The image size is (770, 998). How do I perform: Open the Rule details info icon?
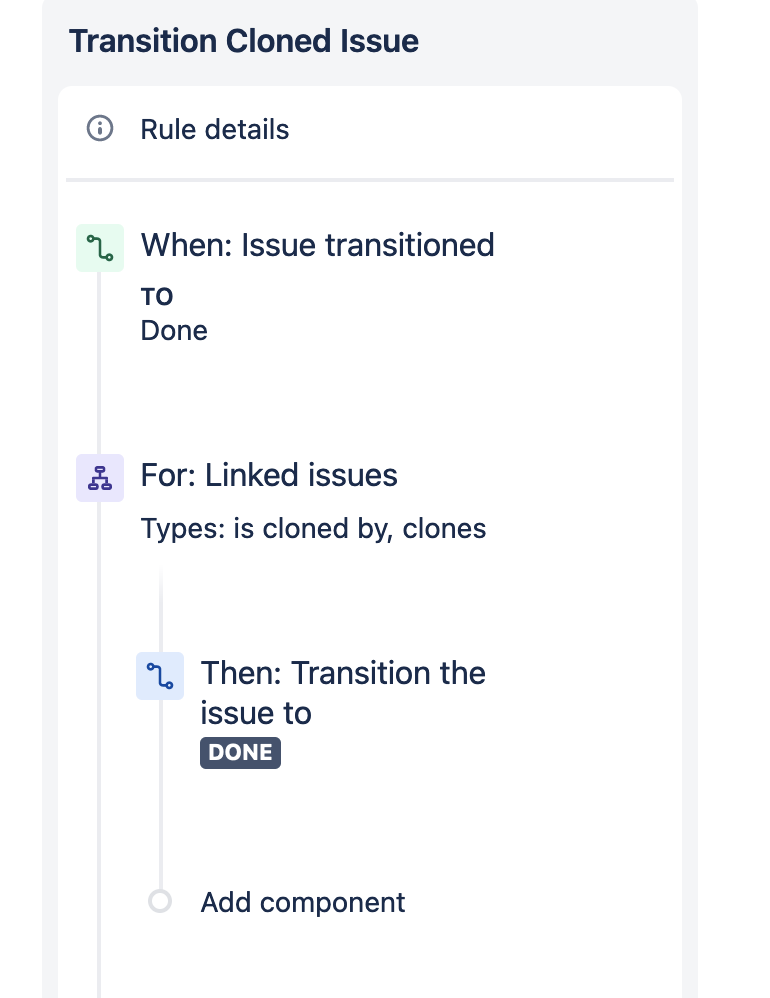click(100, 128)
